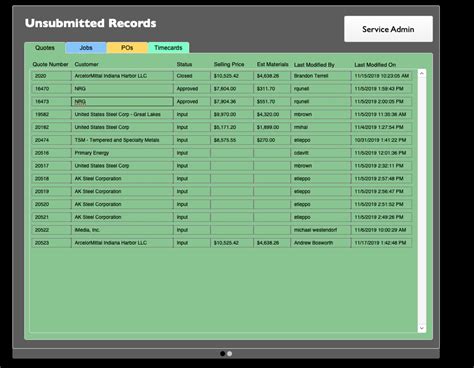The width and height of the screenshot is (474, 368).
Task: Click est materials $551.70
Action: coord(272,102)
